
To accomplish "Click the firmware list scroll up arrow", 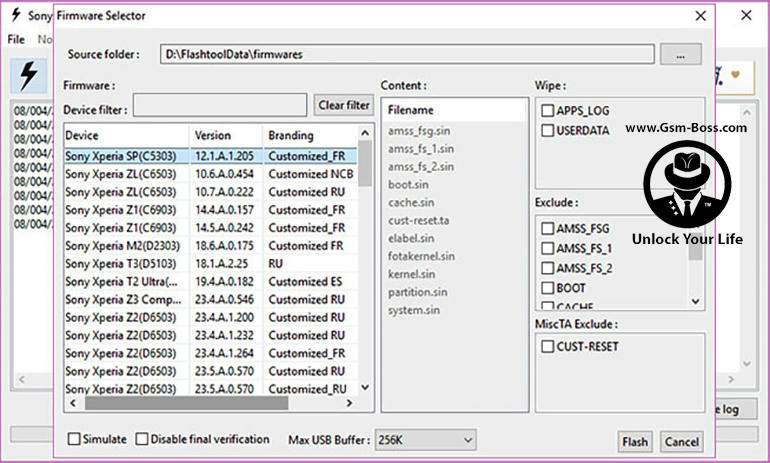I will (x=365, y=133).
